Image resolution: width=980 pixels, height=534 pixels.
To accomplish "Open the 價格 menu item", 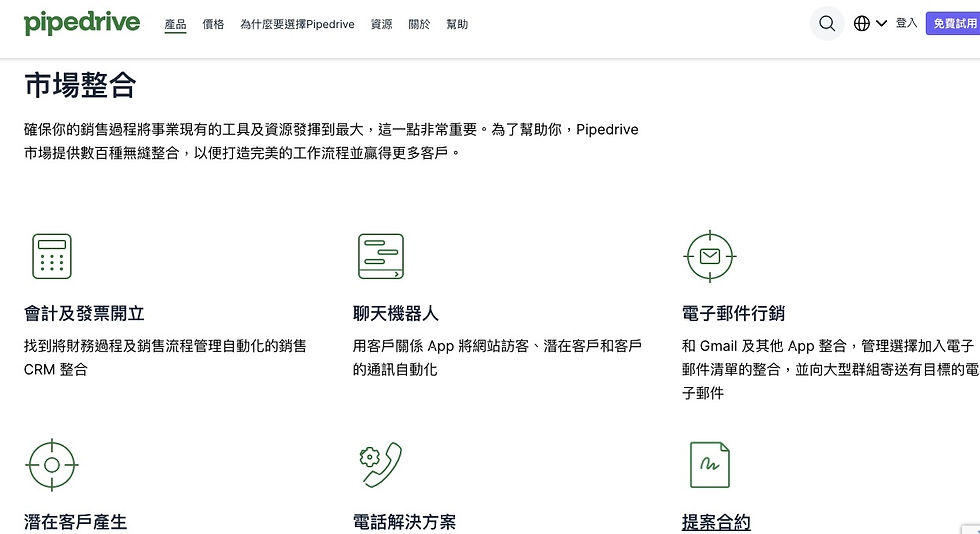I will pyautogui.click(x=213, y=24).
